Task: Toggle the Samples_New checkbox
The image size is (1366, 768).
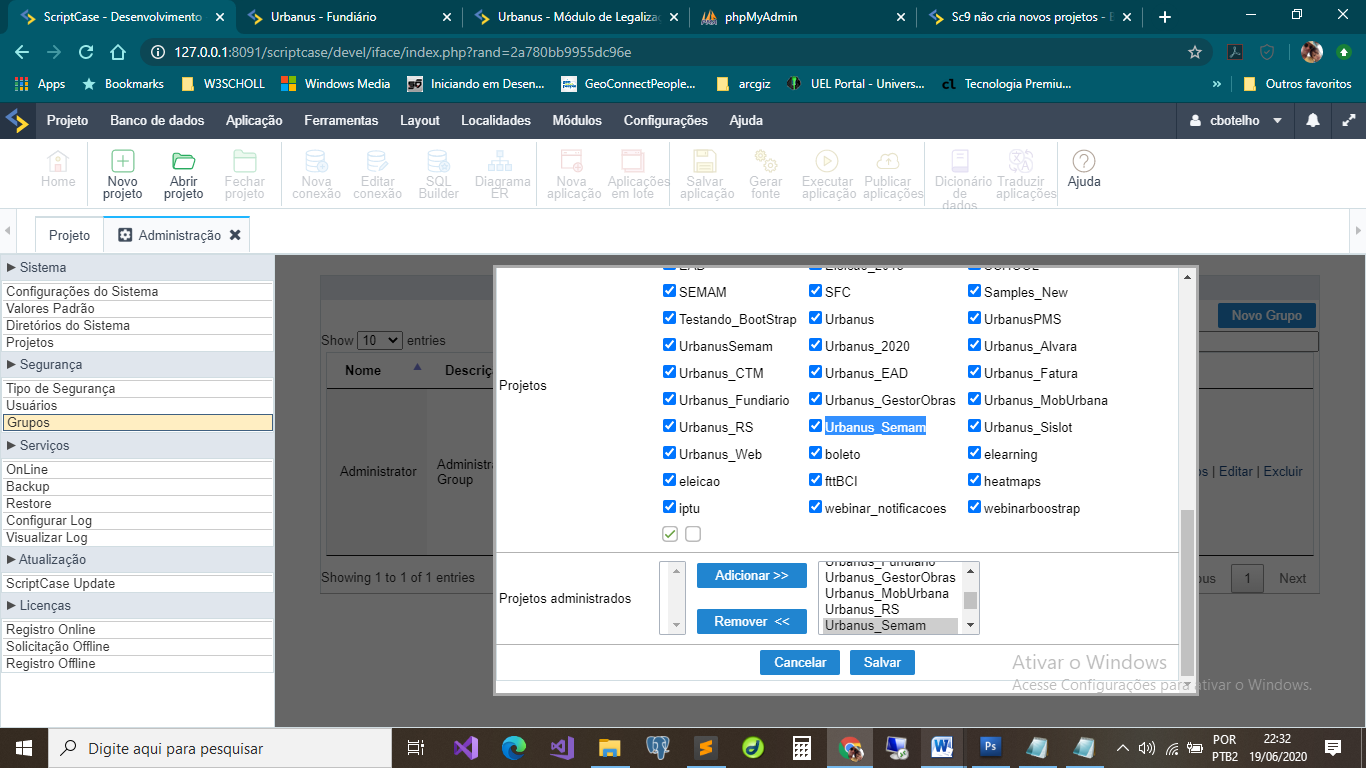Action: click(x=975, y=292)
